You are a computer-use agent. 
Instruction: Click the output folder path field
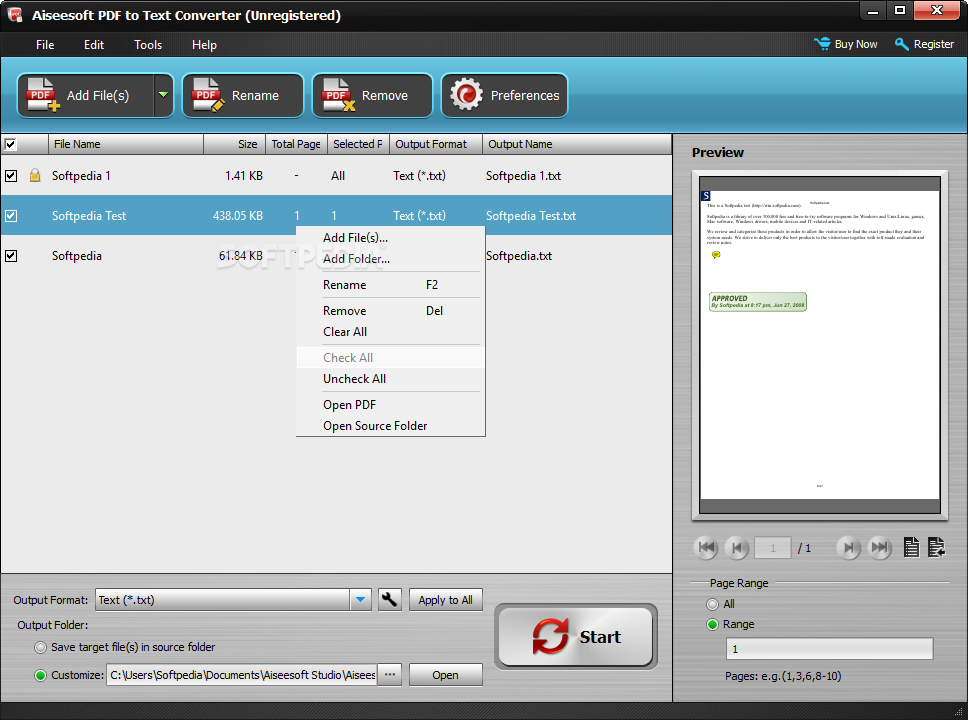(x=241, y=675)
